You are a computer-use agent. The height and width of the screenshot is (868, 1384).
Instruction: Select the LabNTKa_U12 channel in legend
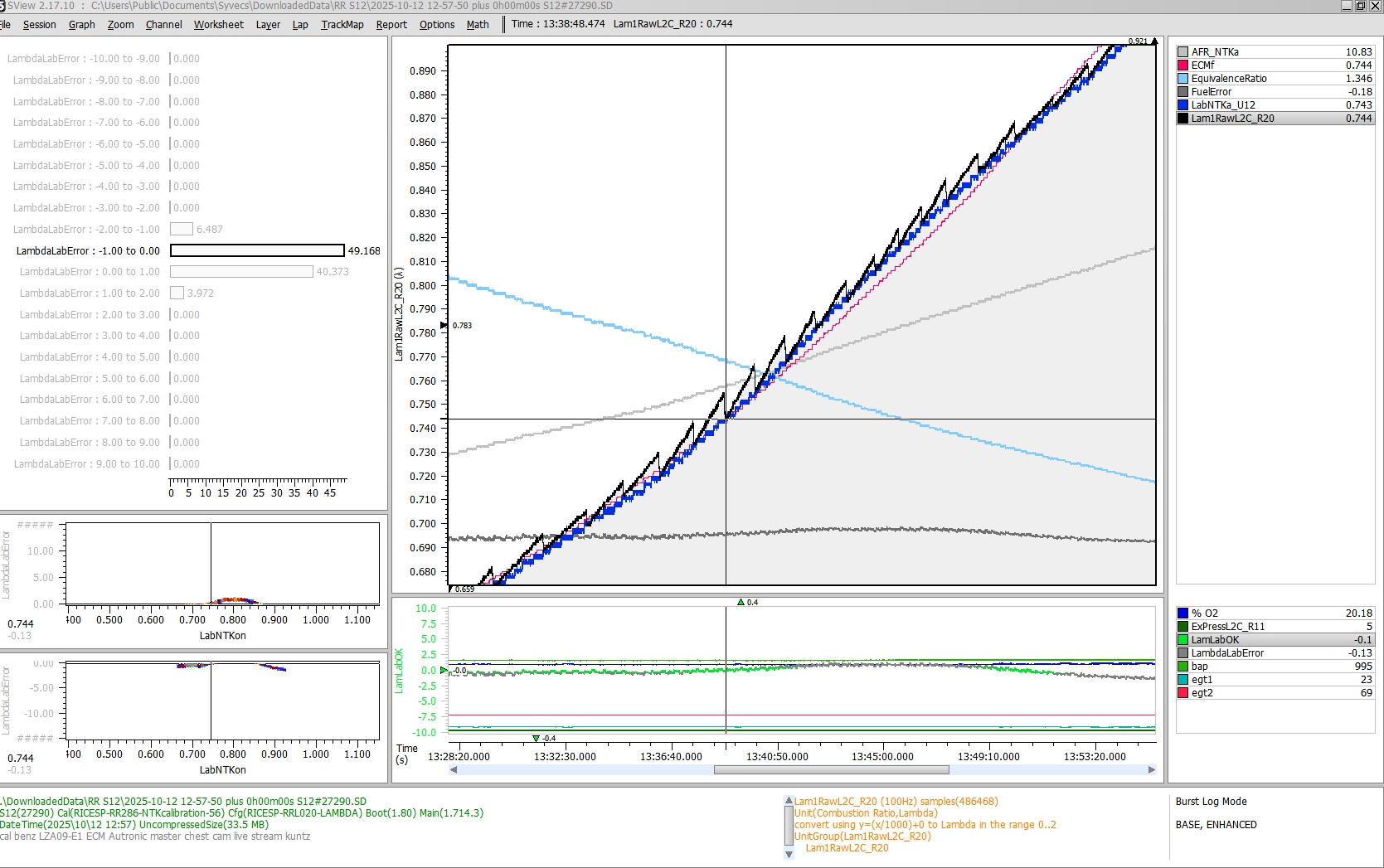[1223, 105]
